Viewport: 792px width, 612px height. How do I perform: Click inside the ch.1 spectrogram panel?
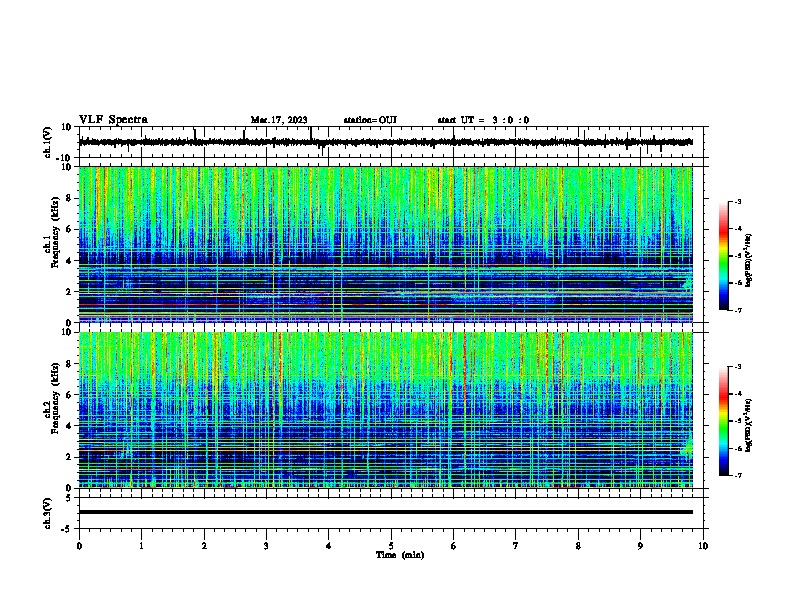pos(386,244)
